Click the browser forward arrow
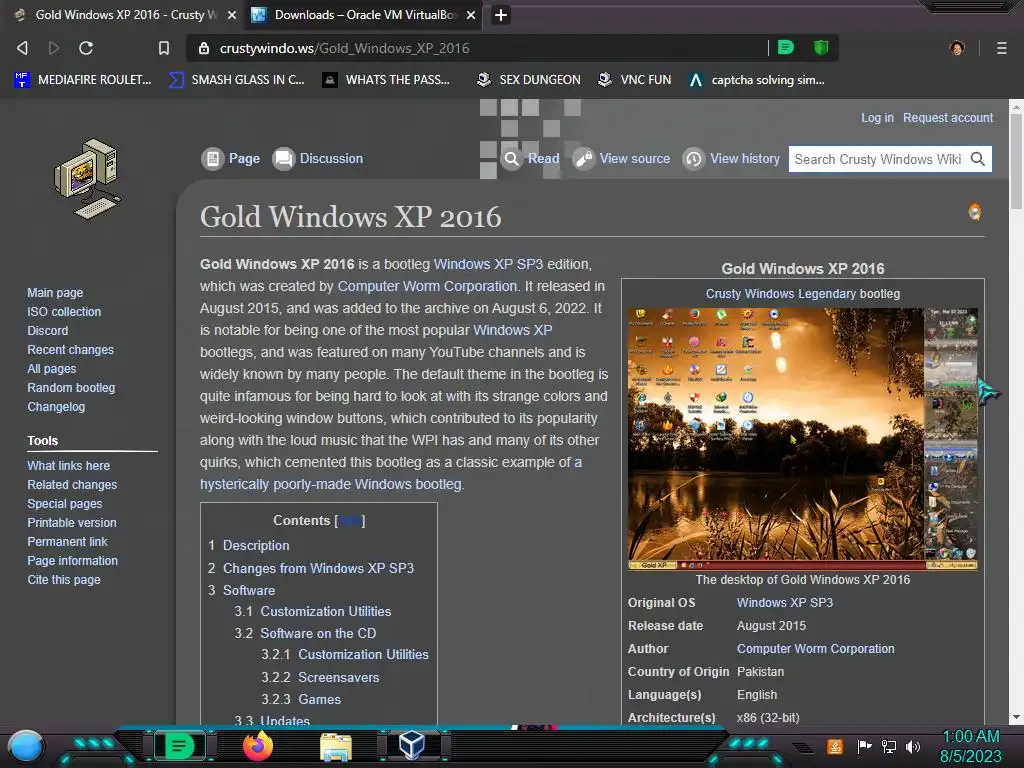Image resolution: width=1024 pixels, height=768 pixels. (x=54, y=48)
